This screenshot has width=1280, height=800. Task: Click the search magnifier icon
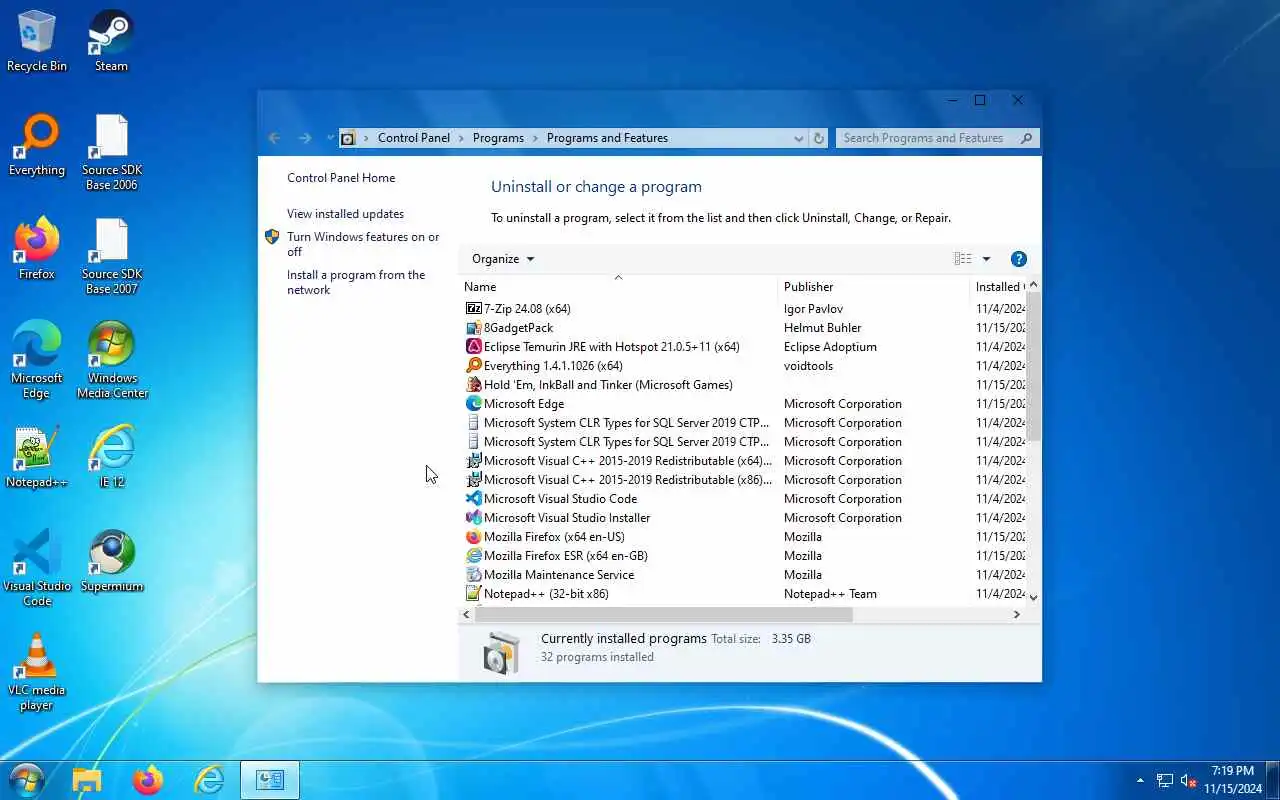click(1026, 138)
